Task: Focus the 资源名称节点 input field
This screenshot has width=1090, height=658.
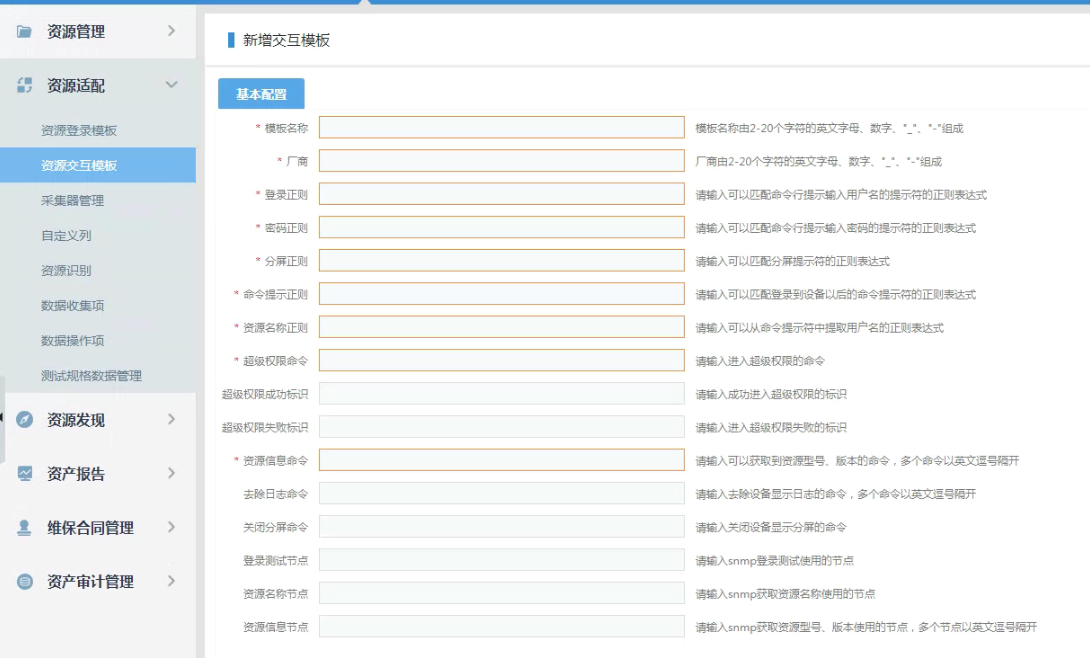Action: tap(502, 593)
